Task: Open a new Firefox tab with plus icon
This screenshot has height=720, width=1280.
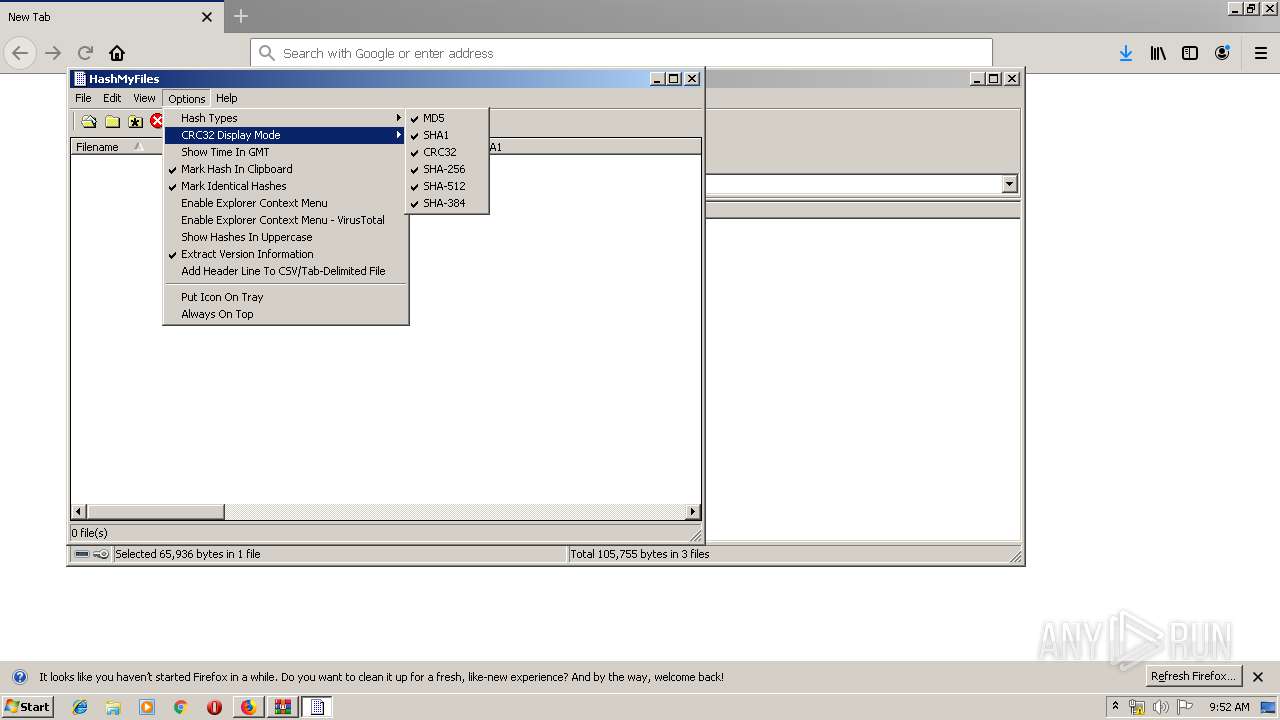Action: [241, 16]
